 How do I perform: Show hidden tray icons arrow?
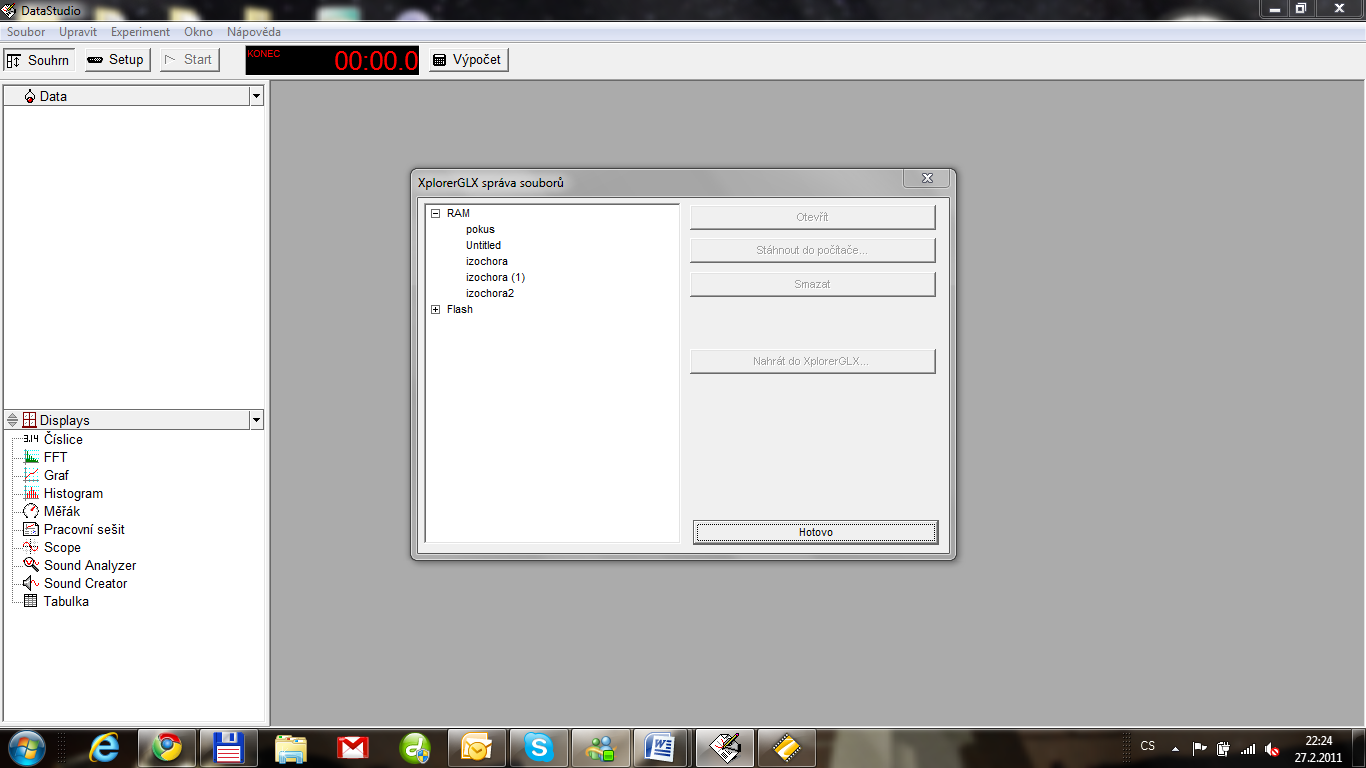tap(1175, 748)
